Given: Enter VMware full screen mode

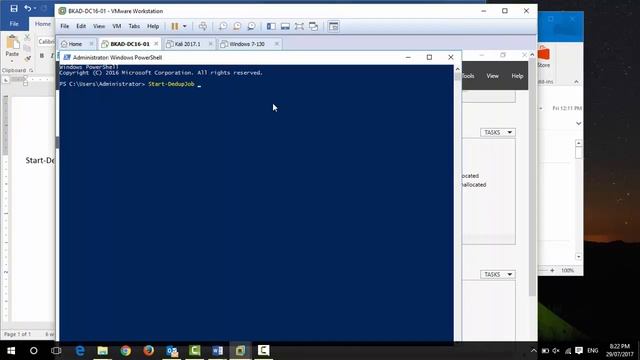Looking at the screenshot, I should click(x=299, y=27).
